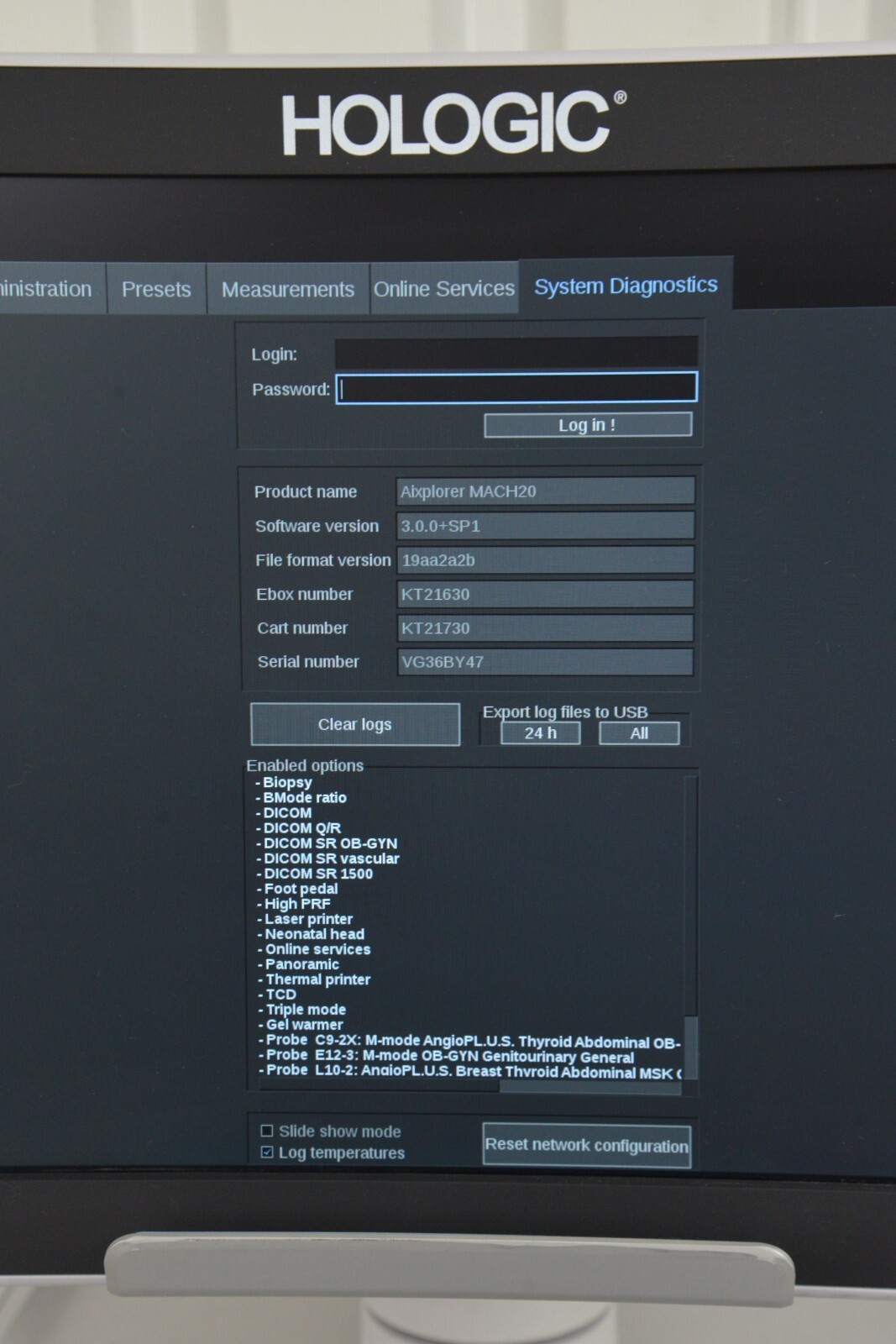The height and width of the screenshot is (1344, 896).
Task: Click the Clear logs button
Action: (354, 724)
